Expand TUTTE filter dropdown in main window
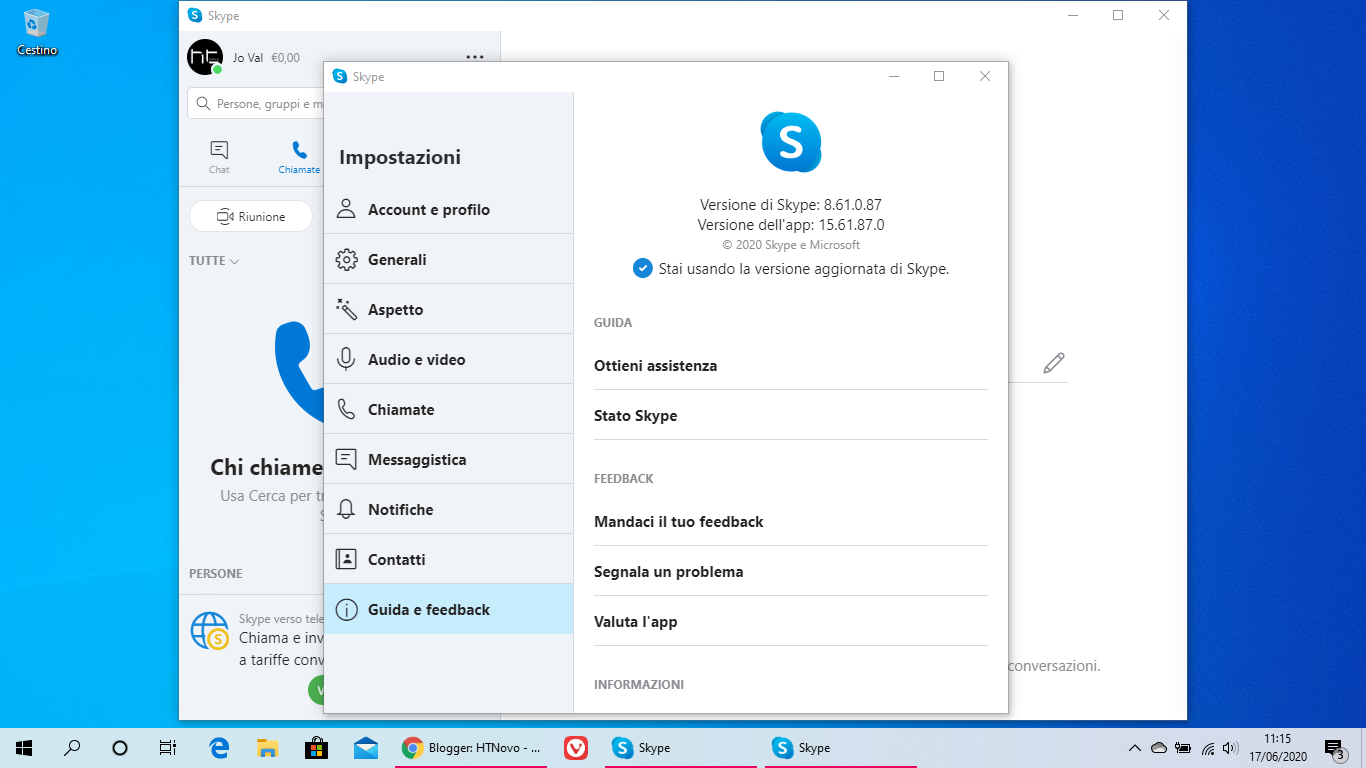 [214, 261]
